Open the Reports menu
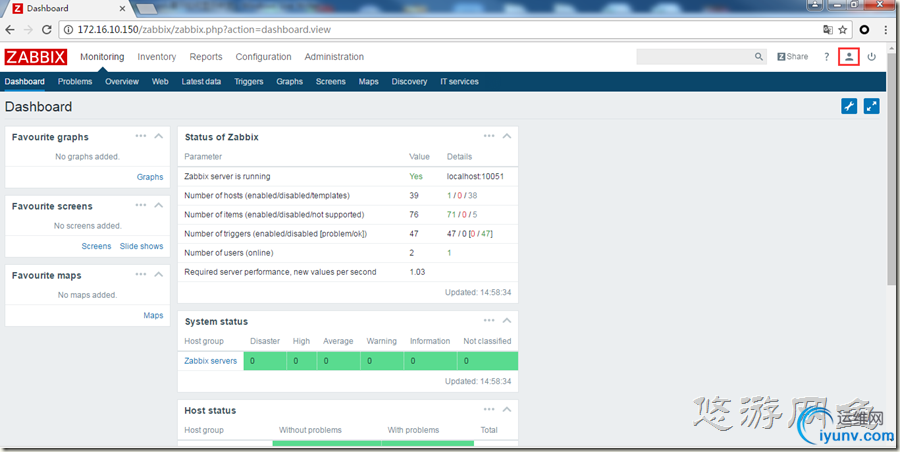 click(x=206, y=57)
